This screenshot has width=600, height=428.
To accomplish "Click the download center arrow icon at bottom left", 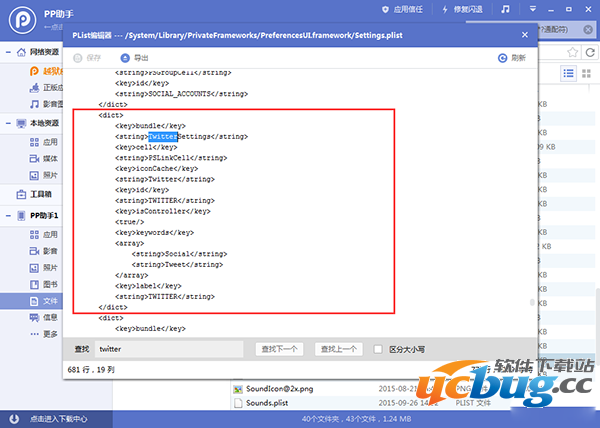I will [14, 418].
